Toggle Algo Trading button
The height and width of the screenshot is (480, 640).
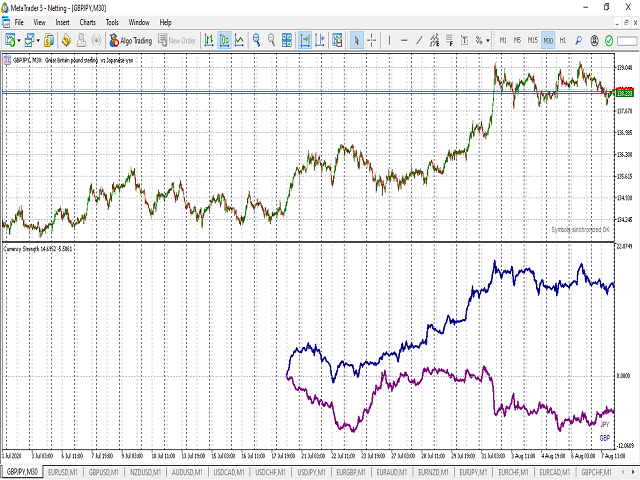(x=131, y=41)
